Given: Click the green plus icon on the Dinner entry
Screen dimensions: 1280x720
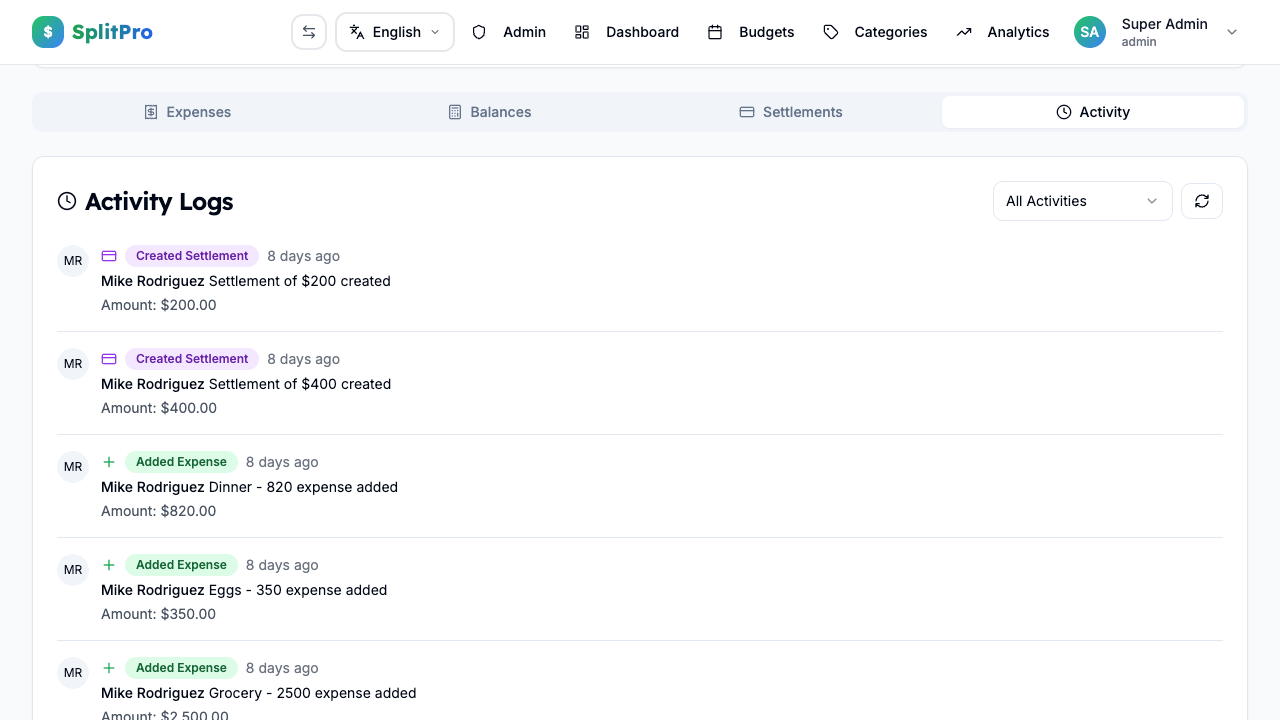Looking at the screenshot, I should coord(108,462).
